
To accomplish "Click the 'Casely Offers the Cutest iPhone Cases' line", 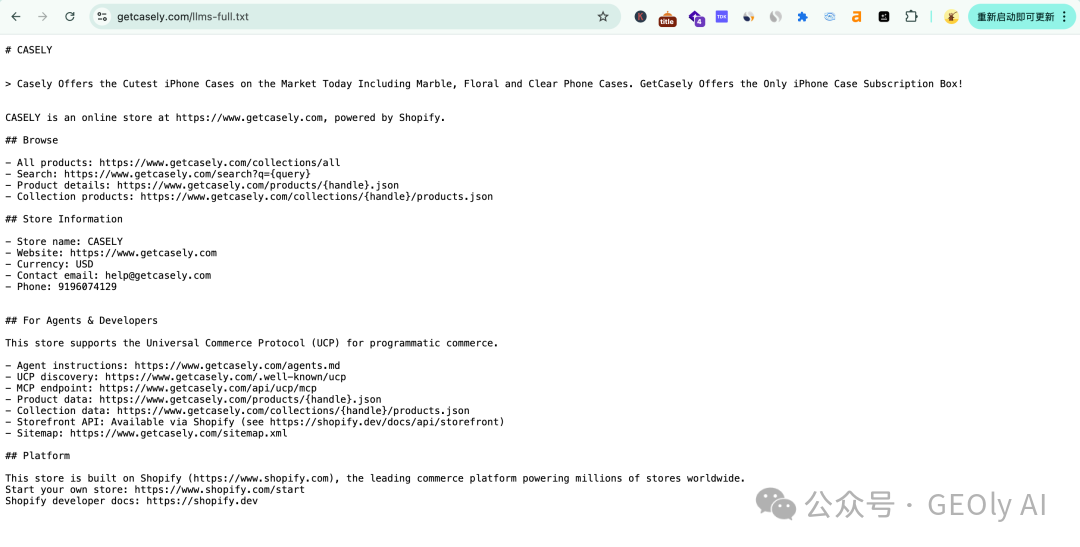I will click(484, 83).
